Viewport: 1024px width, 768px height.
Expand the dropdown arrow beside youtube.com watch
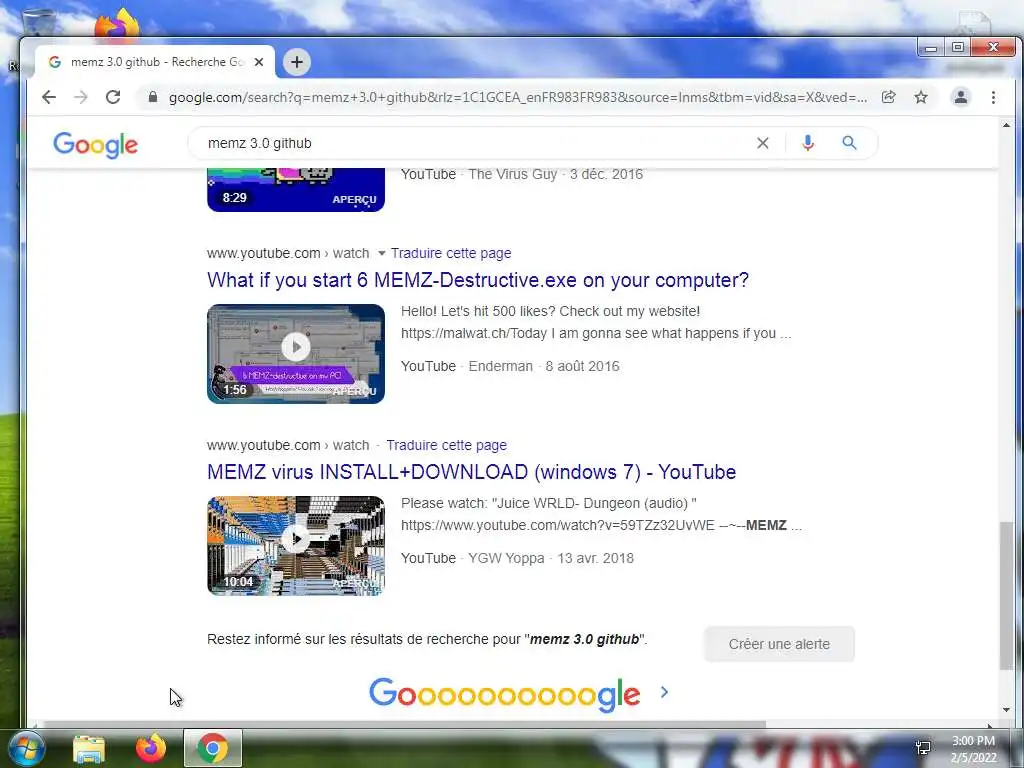click(x=382, y=253)
